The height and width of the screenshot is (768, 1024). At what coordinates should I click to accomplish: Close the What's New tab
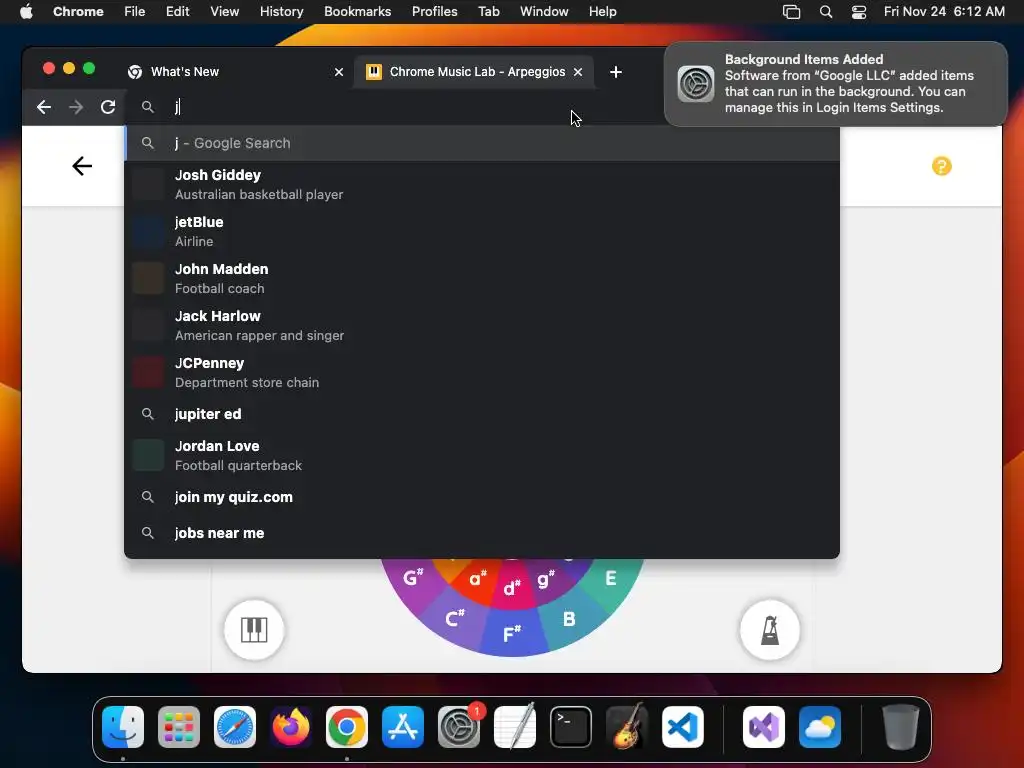(x=339, y=72)
